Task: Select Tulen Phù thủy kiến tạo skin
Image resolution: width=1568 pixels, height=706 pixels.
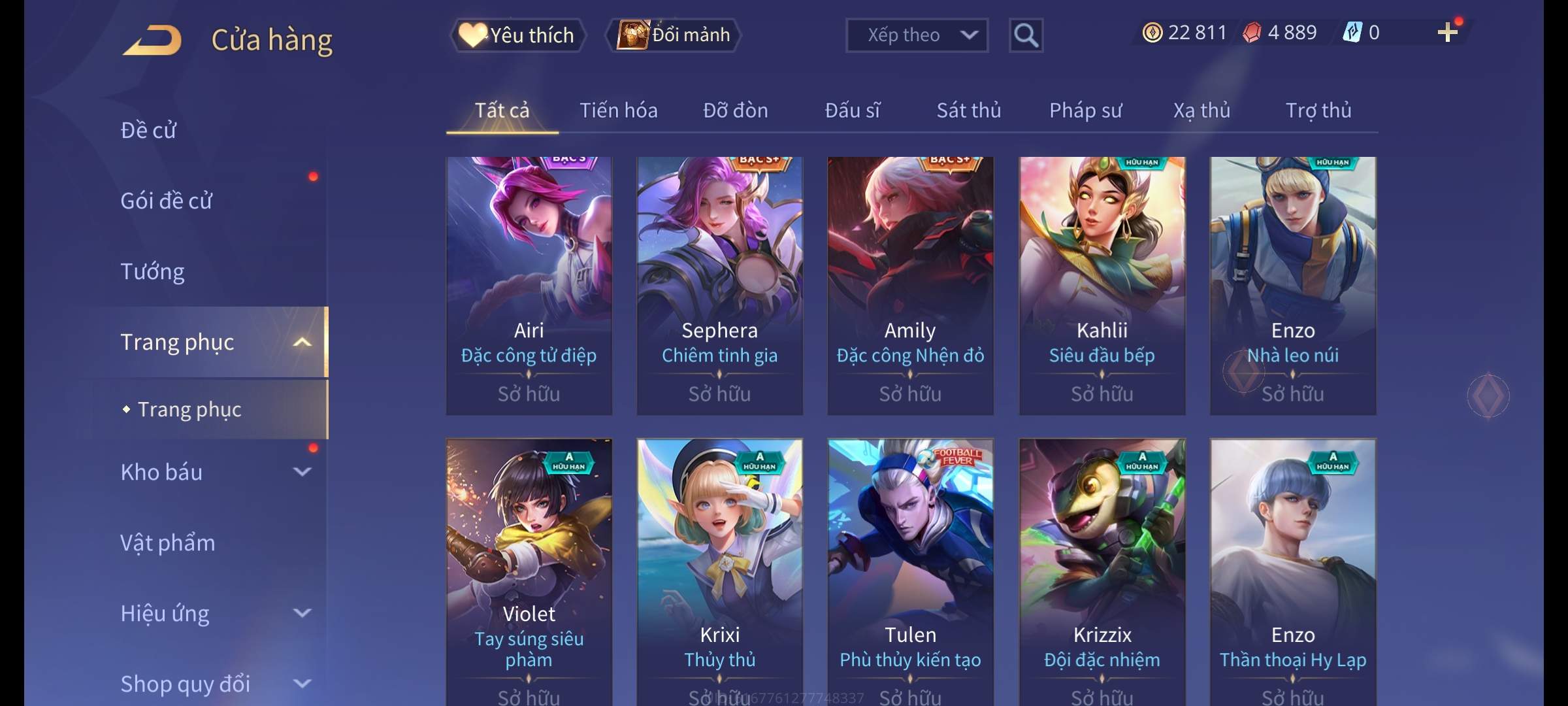Action: pos(910,572)
